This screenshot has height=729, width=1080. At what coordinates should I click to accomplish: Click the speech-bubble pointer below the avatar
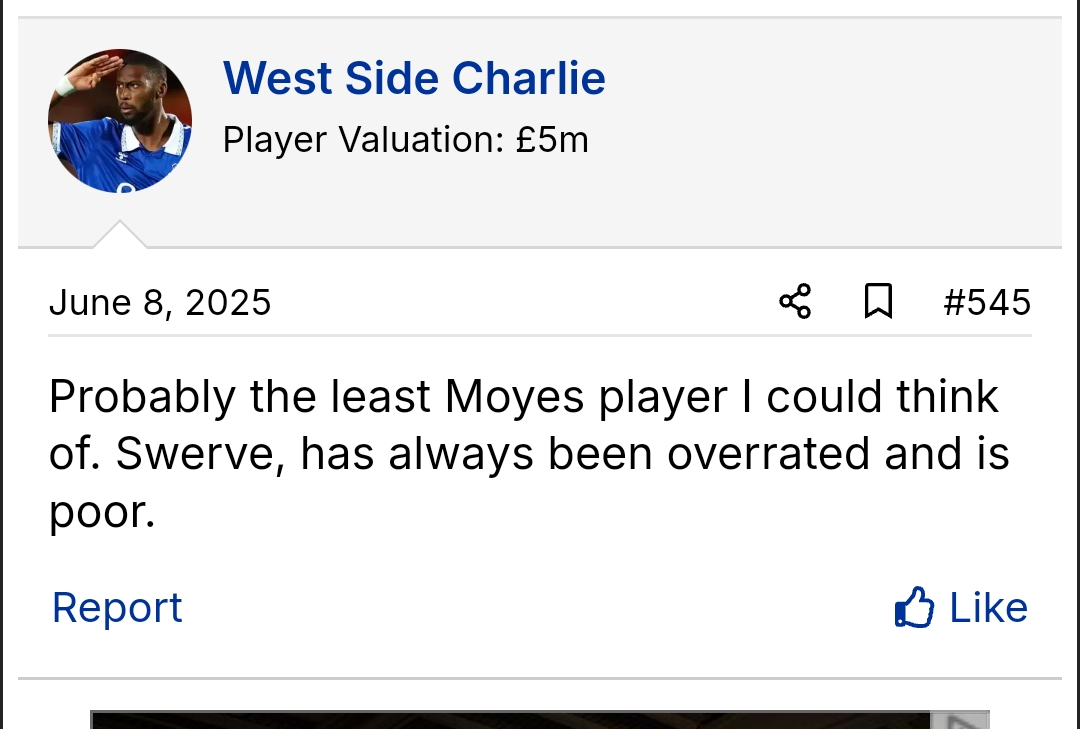tap(120, 236)
